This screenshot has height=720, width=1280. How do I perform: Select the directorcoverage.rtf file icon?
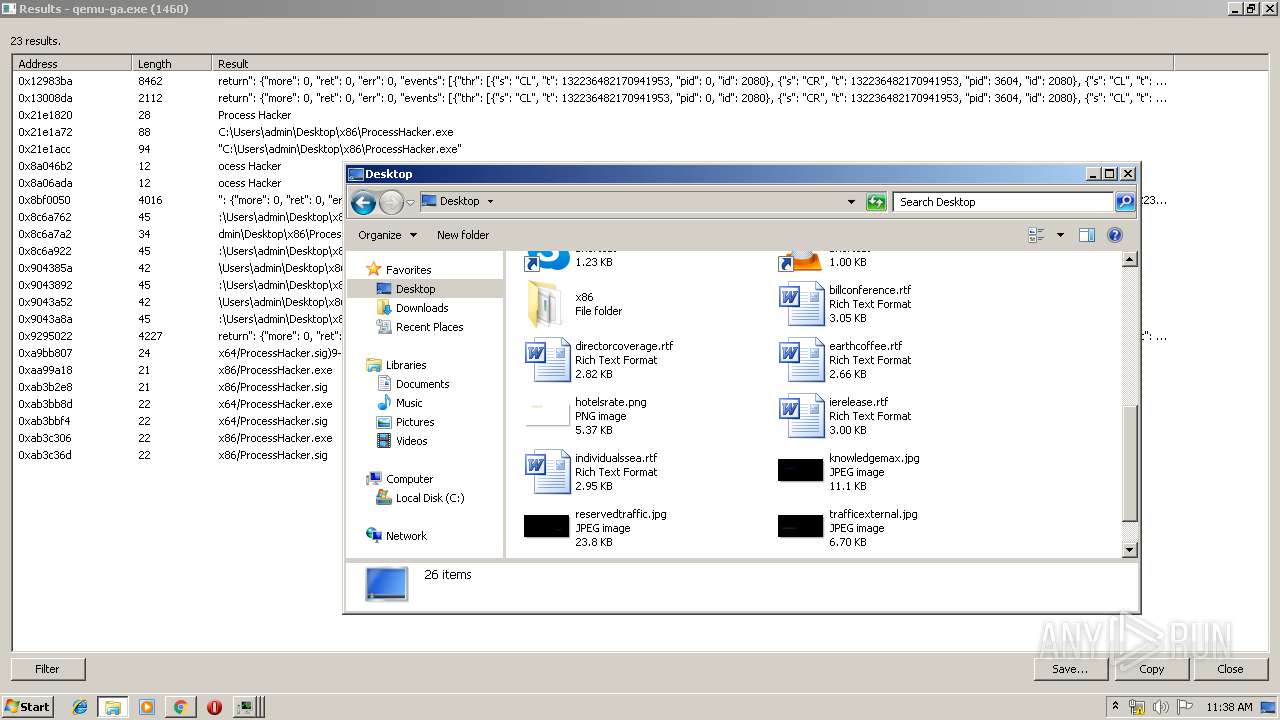tap(547, 360)
